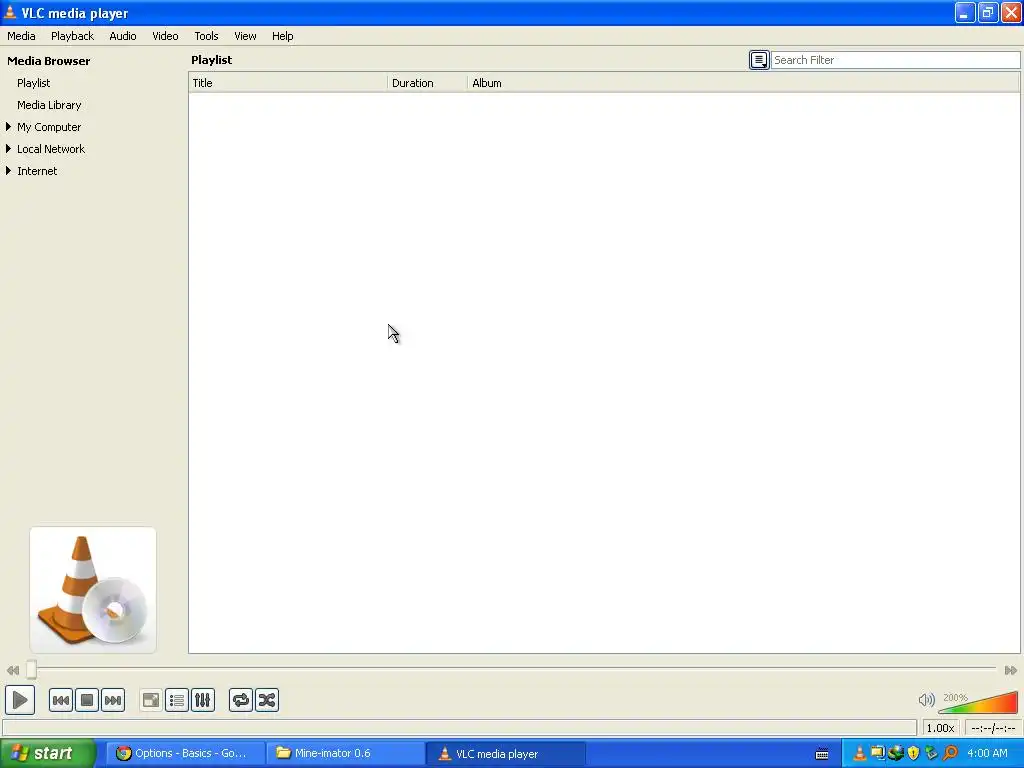Image resolution: width=1024 pixels, height=768 pixels.
Task: Sort playlist by Album column
Action: coord(743,83)
